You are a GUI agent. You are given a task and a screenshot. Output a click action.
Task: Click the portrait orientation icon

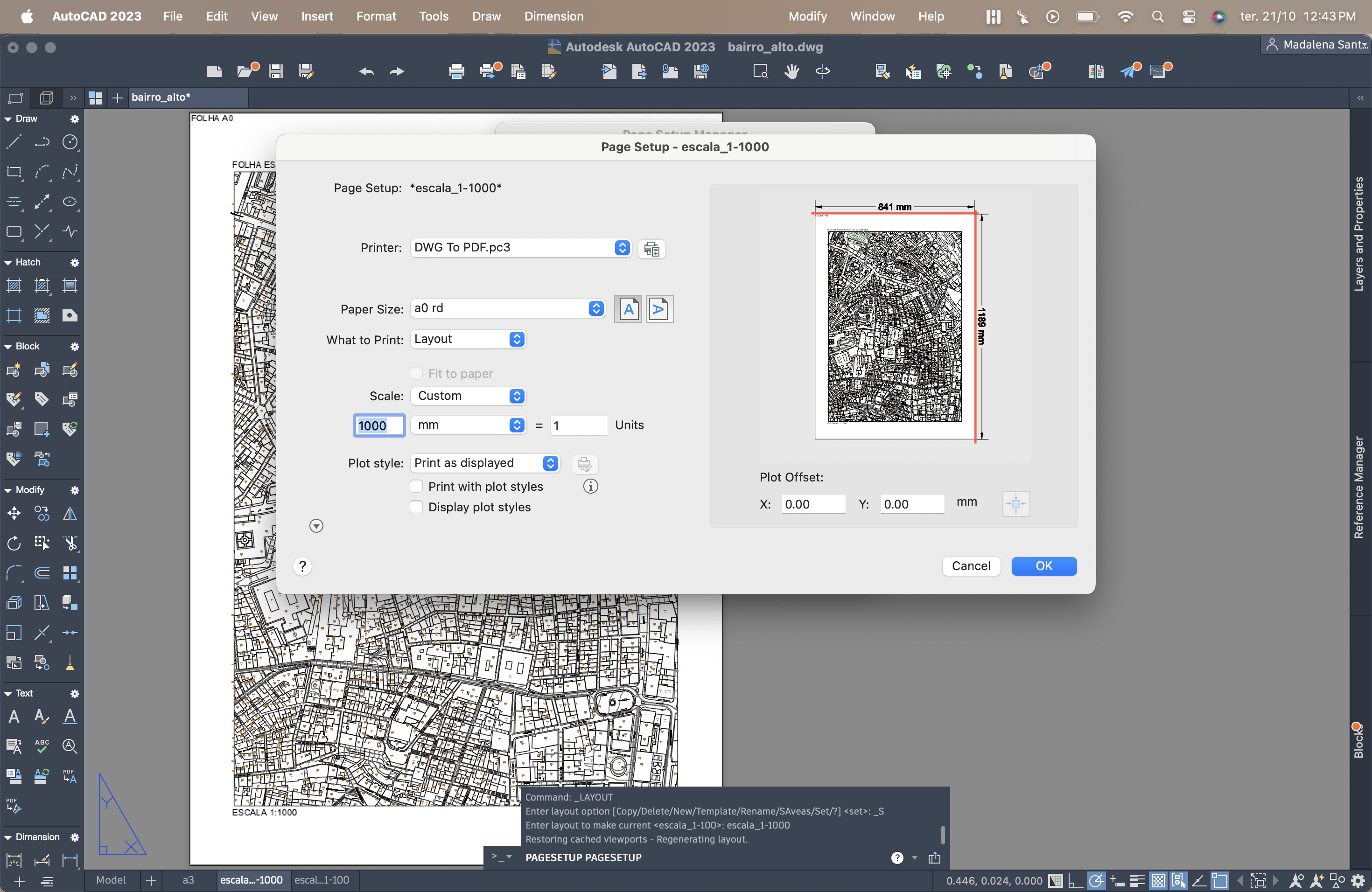pyautogui.click(x=628, y=309)
